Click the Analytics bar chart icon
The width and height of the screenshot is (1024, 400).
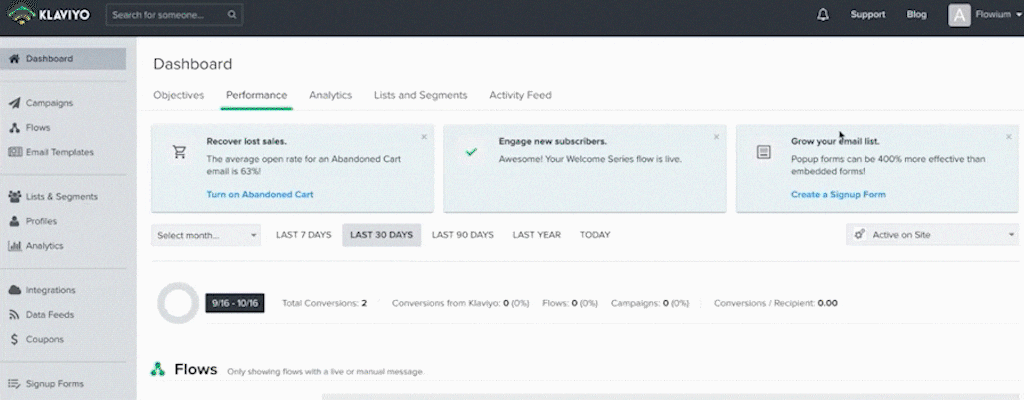(x=14, y=246)
